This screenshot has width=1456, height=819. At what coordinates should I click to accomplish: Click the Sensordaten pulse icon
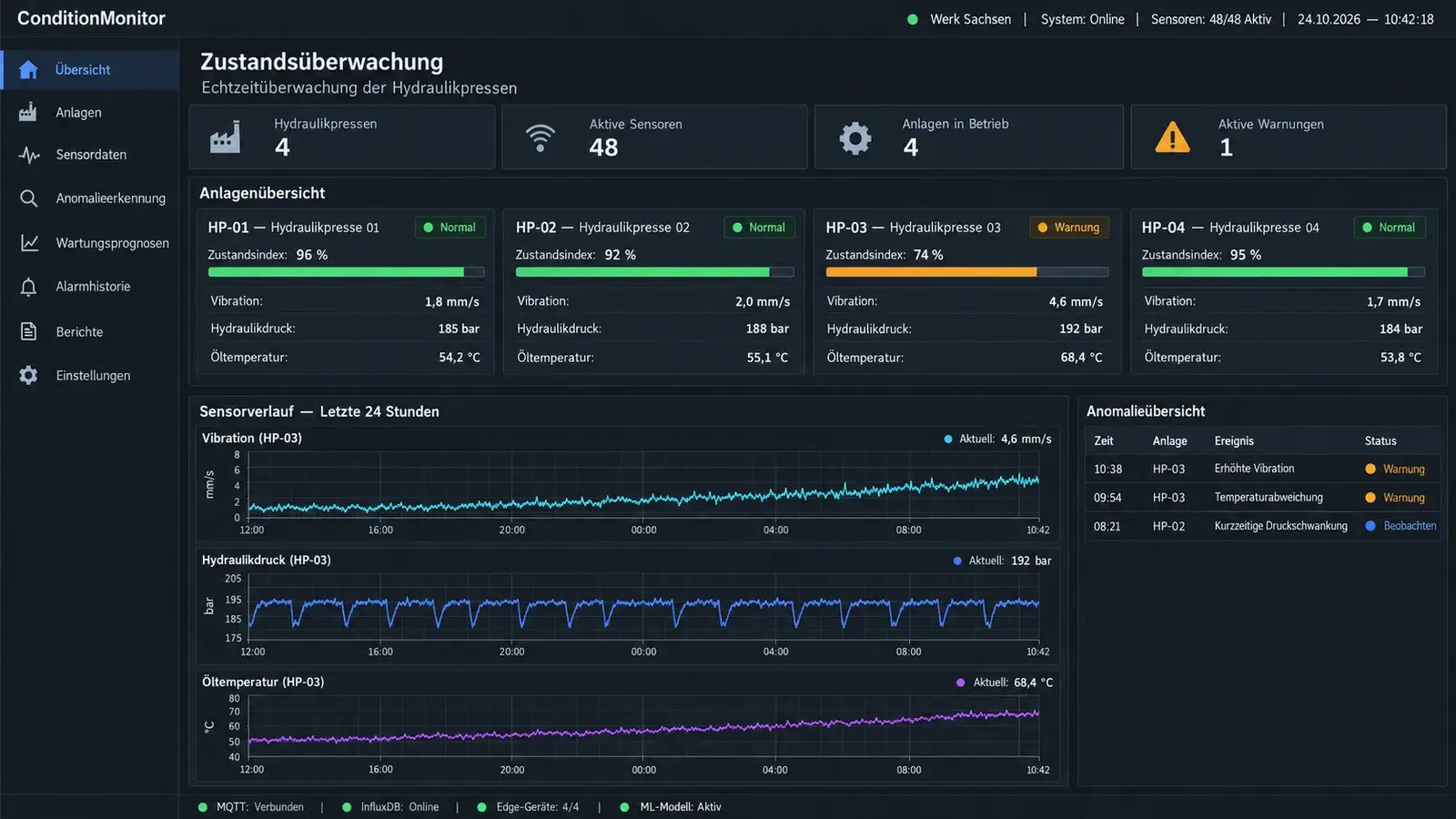tap(28, 155)
